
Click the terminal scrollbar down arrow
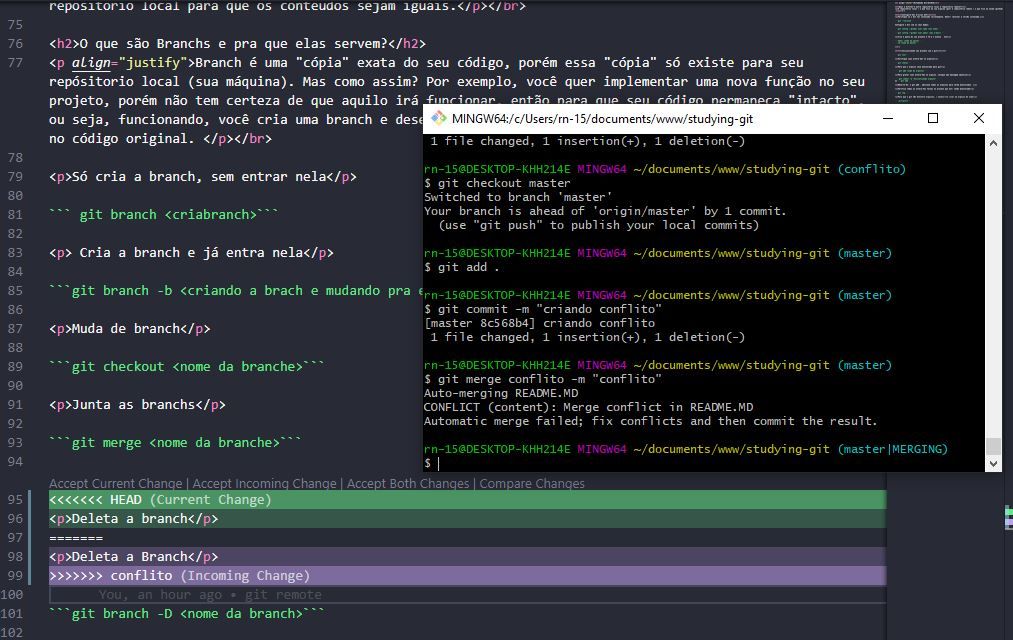[x=993, y=464]
